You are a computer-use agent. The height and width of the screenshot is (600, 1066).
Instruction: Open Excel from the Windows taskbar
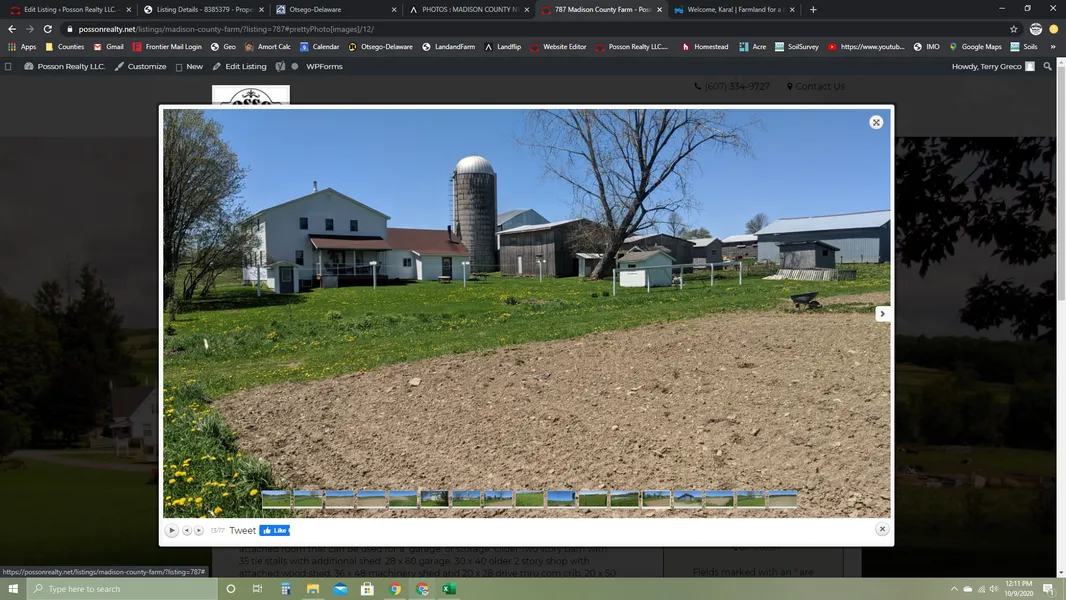[449, 589]
